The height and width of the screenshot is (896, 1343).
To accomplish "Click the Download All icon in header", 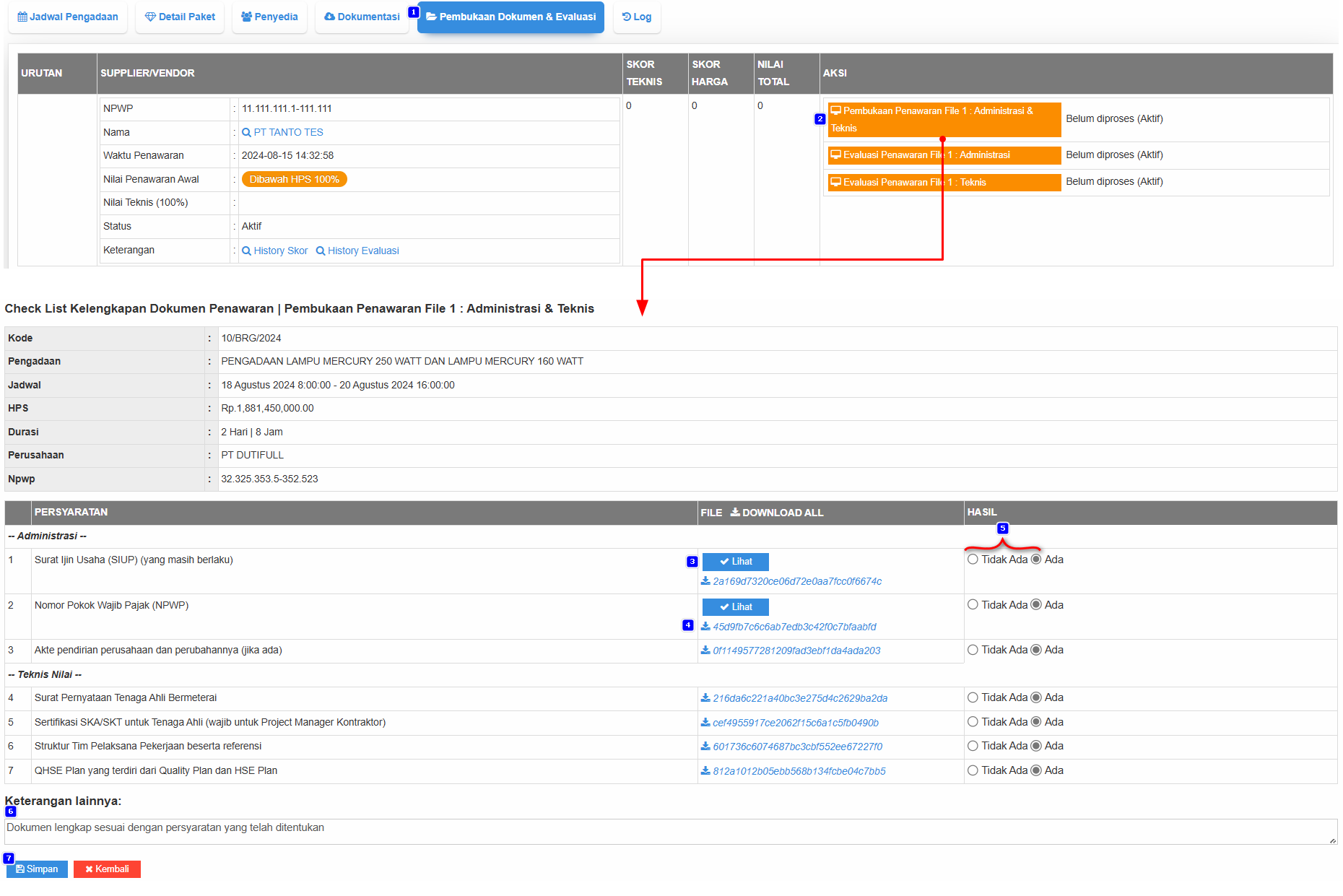I will point(735,513).
